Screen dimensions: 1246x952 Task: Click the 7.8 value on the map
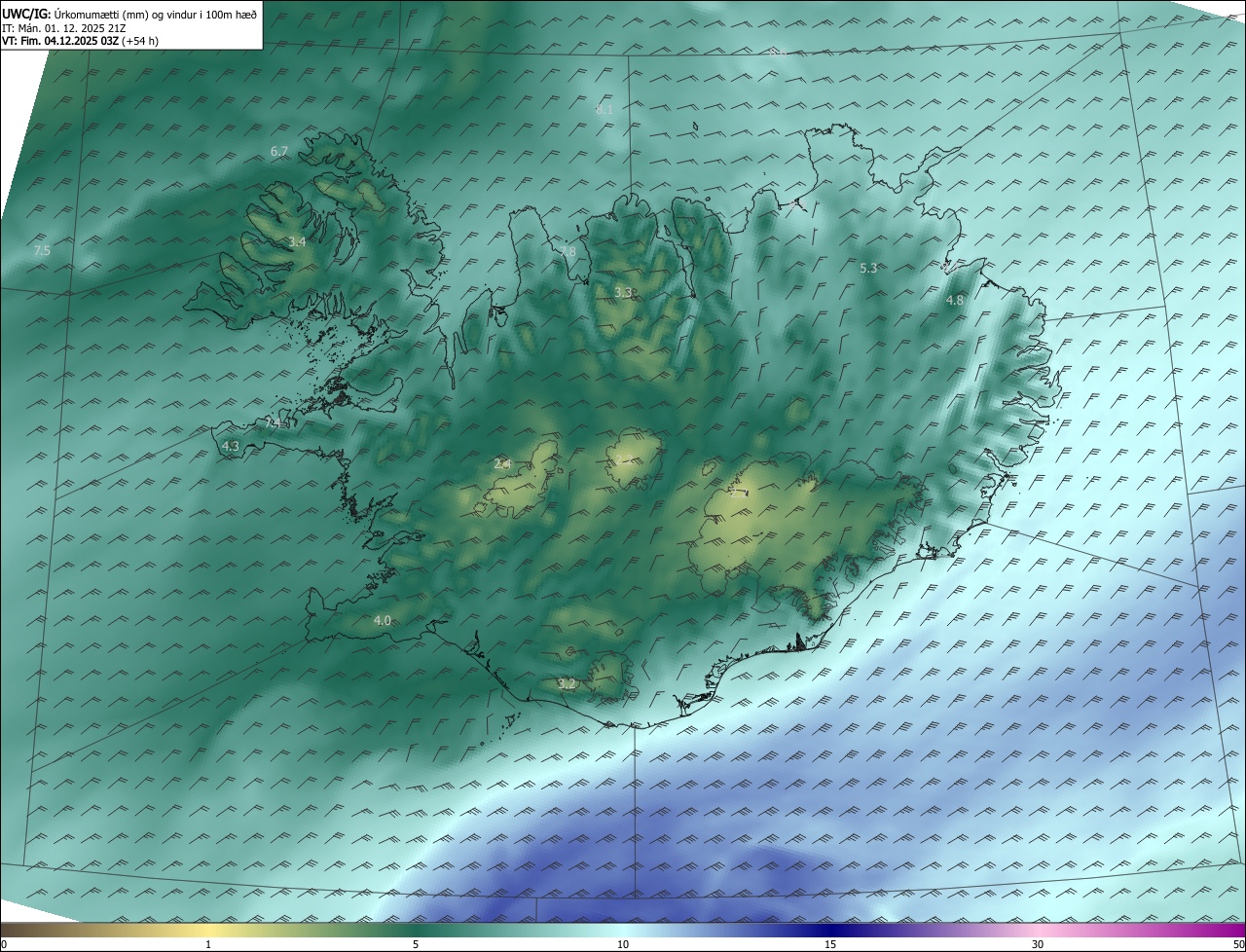pyautogui.click(x=568, y=252)
